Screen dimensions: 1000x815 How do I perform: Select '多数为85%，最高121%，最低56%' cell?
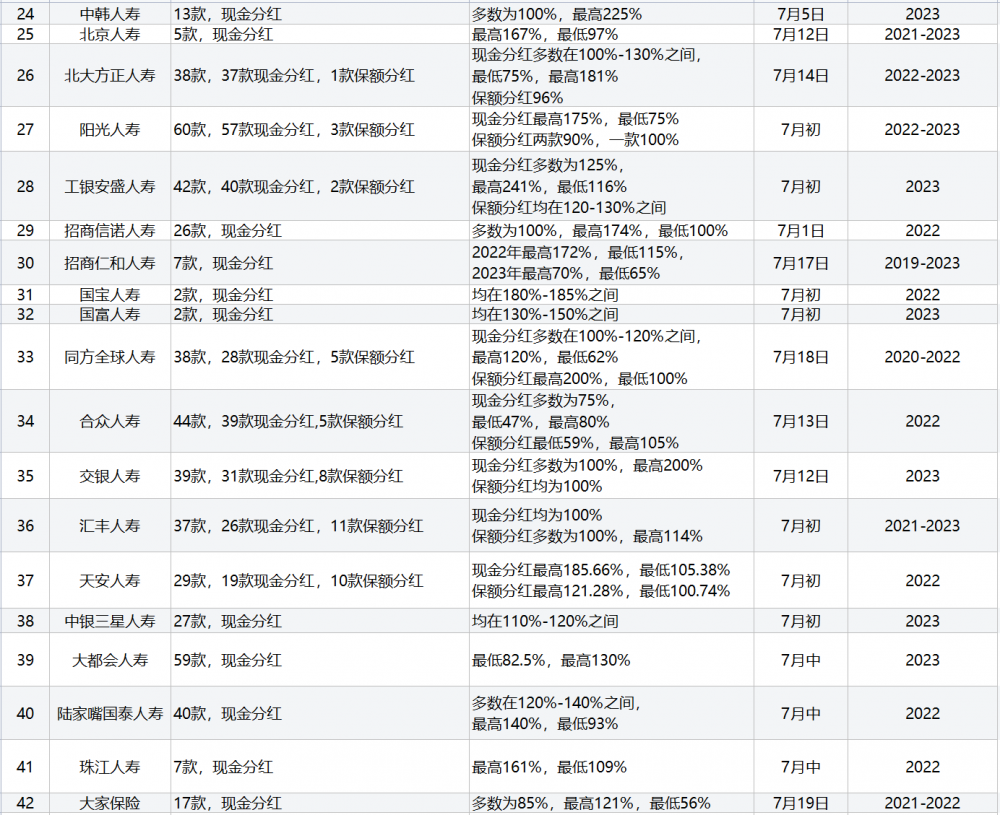tap(611, 804)
